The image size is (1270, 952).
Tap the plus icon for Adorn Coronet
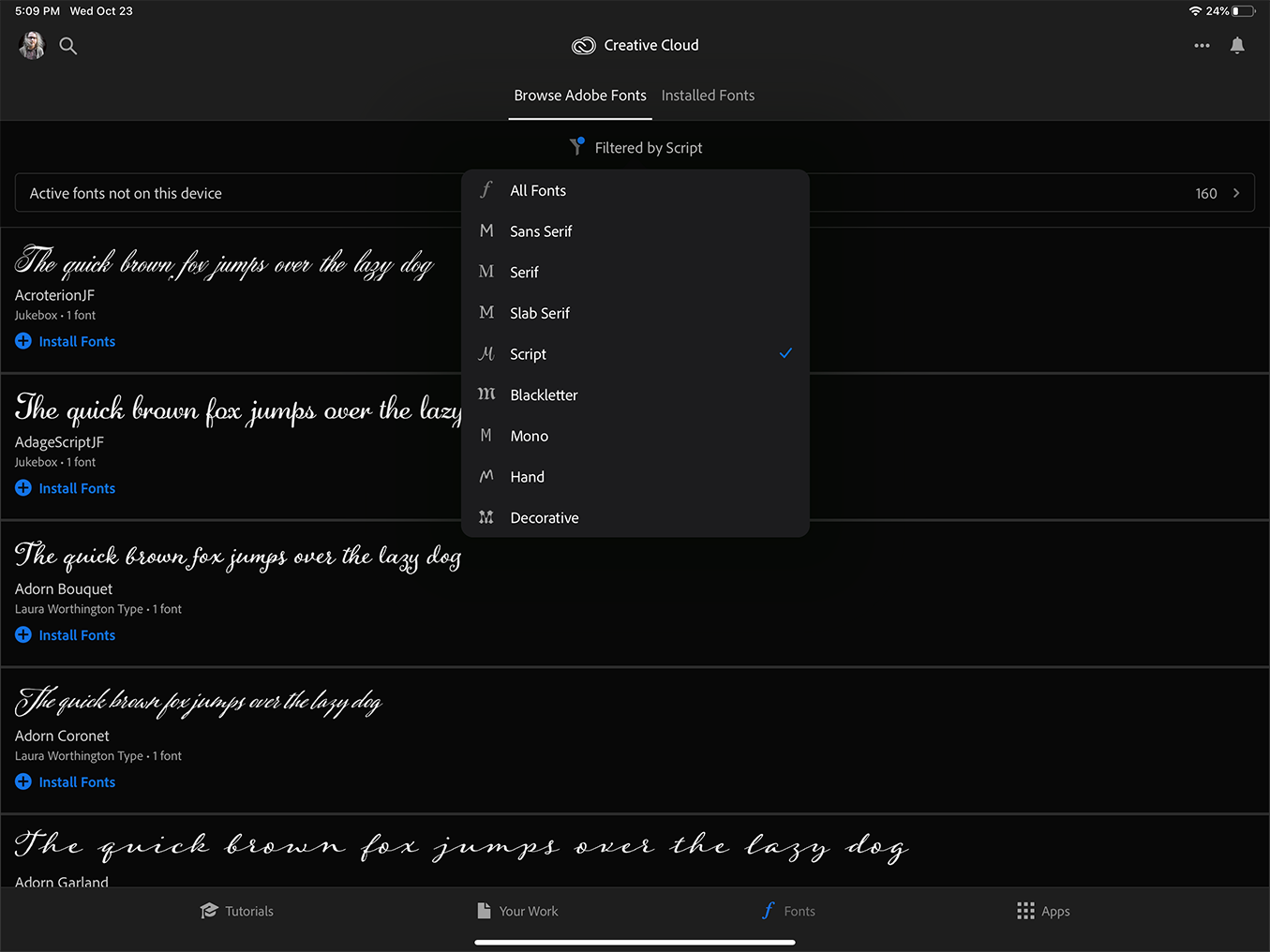click(x=23, y=781)
